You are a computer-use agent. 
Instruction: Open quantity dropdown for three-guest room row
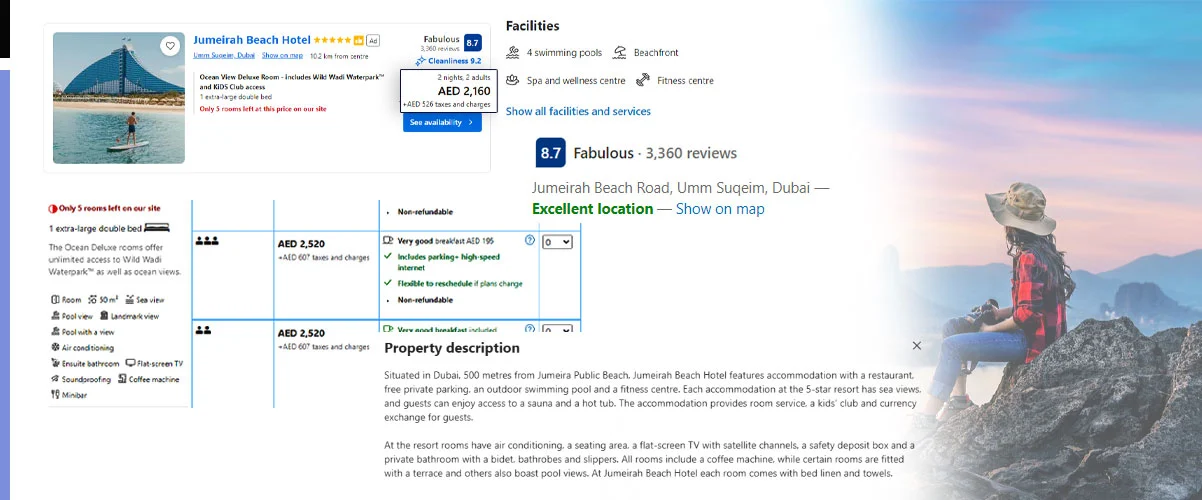pyautogui.click(x=557, y=242)
